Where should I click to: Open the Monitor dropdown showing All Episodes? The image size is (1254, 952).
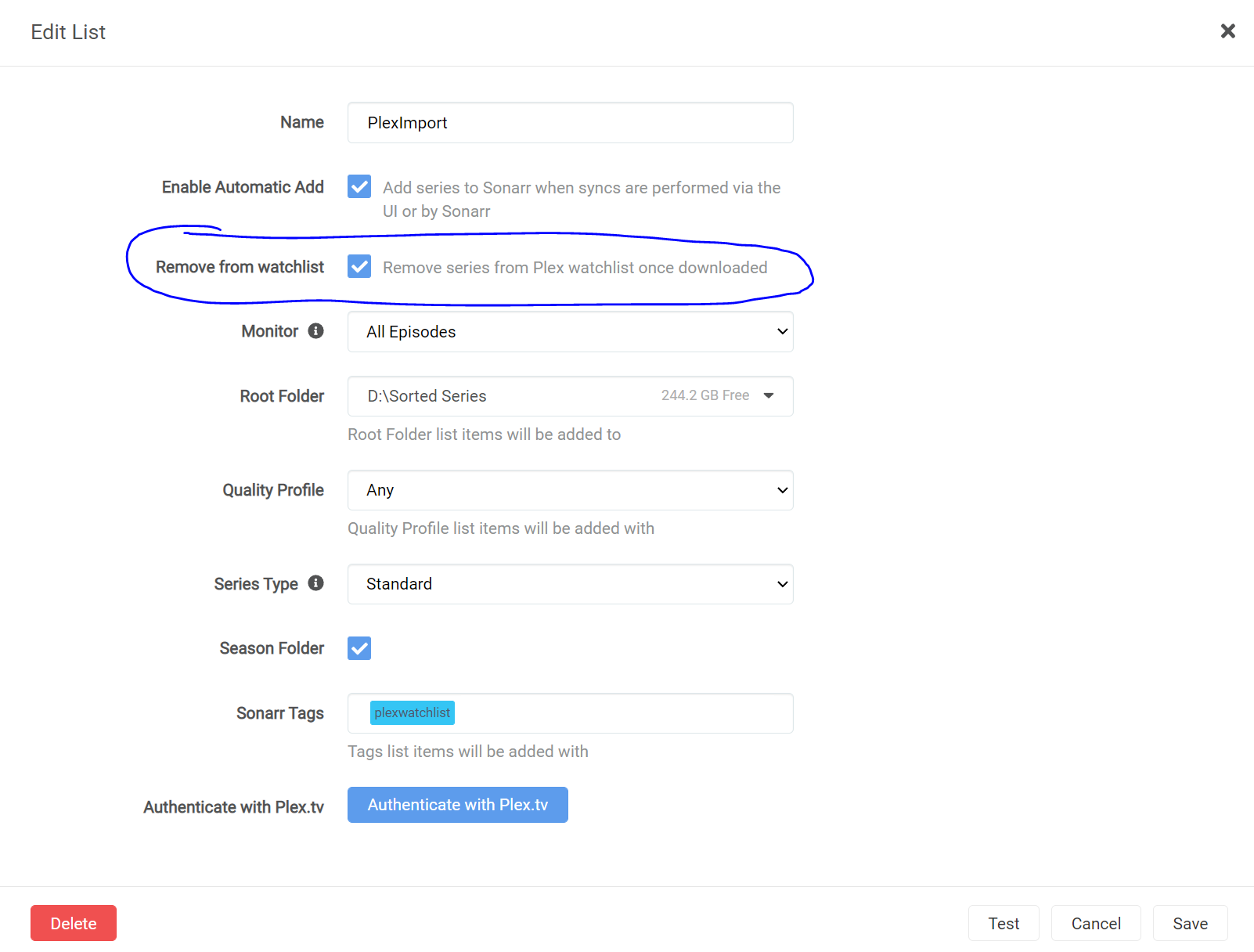point(570,331)
